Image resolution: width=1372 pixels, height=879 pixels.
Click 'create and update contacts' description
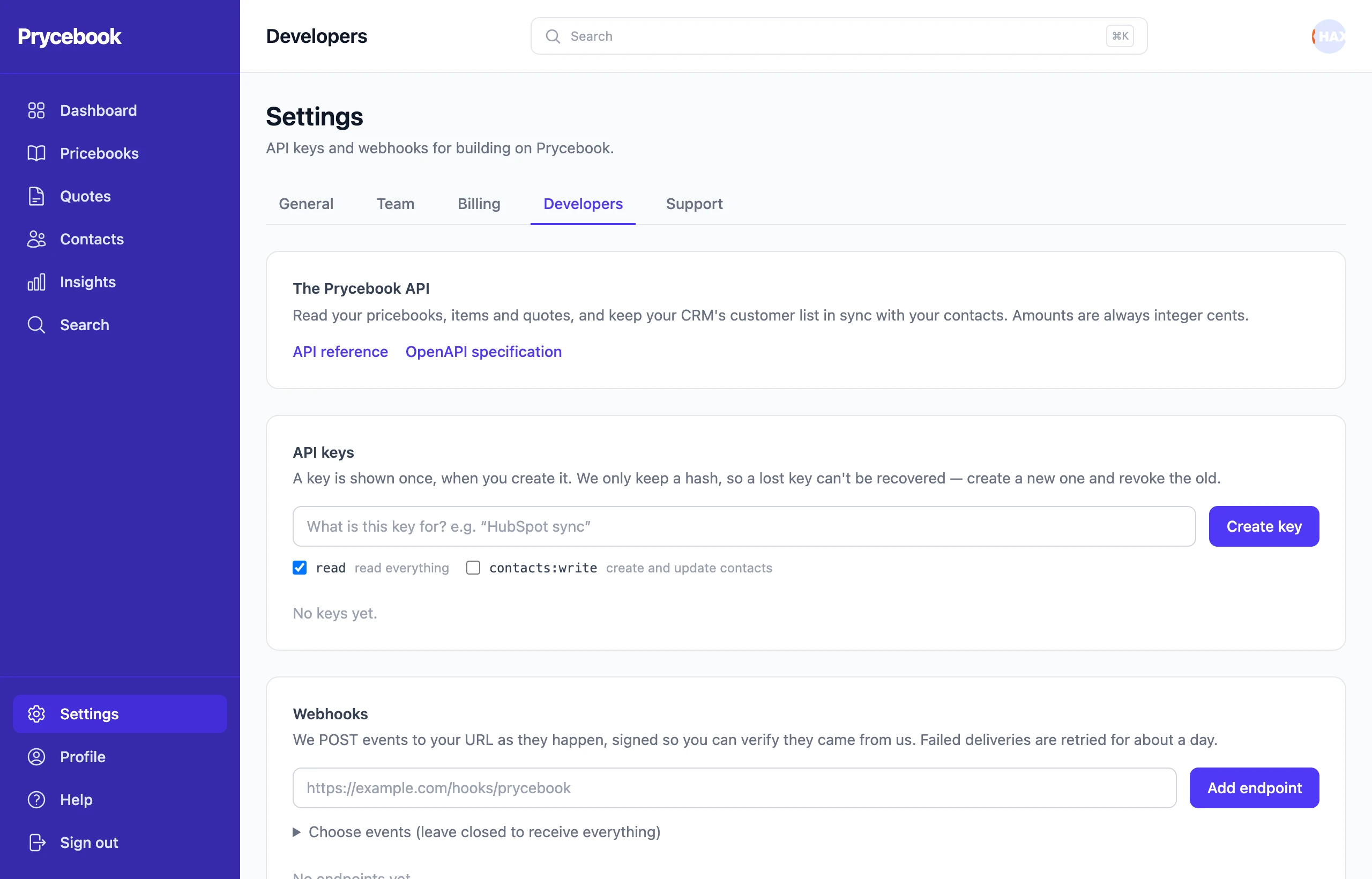689,568
